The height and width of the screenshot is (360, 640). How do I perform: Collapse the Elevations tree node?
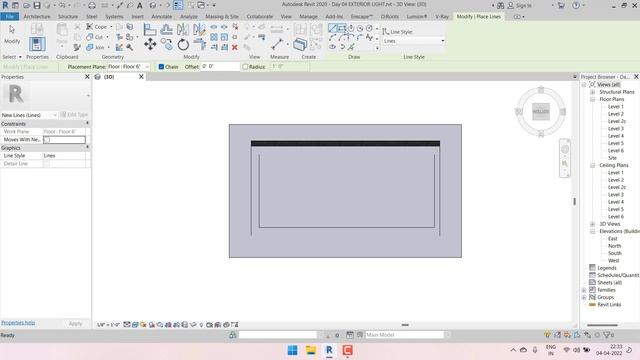pyautogui.click(x=592, y=231)
